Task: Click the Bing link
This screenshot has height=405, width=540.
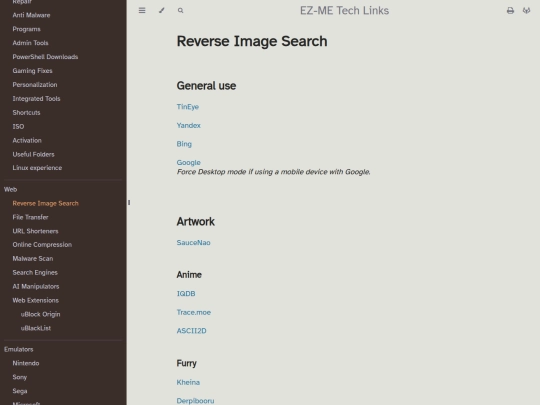Action: pyautogui.click(x=184, y=144)
